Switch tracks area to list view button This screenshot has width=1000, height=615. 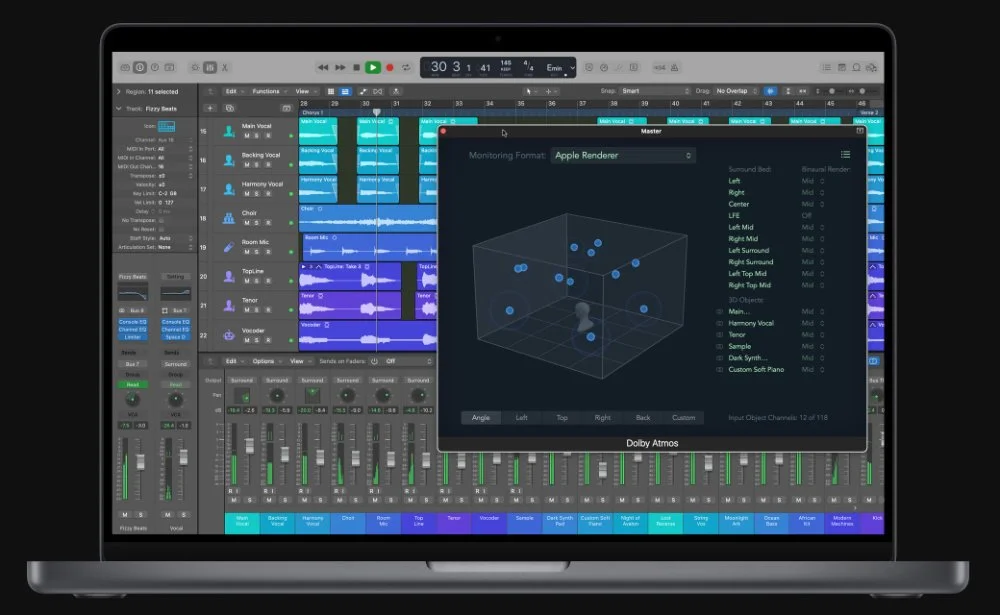[x=345, y=91]
